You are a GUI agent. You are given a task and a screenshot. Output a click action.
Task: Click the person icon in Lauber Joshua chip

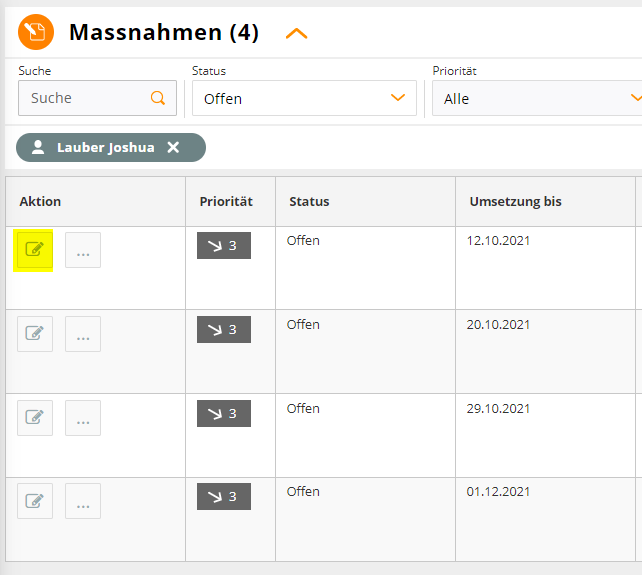[38, 147]
